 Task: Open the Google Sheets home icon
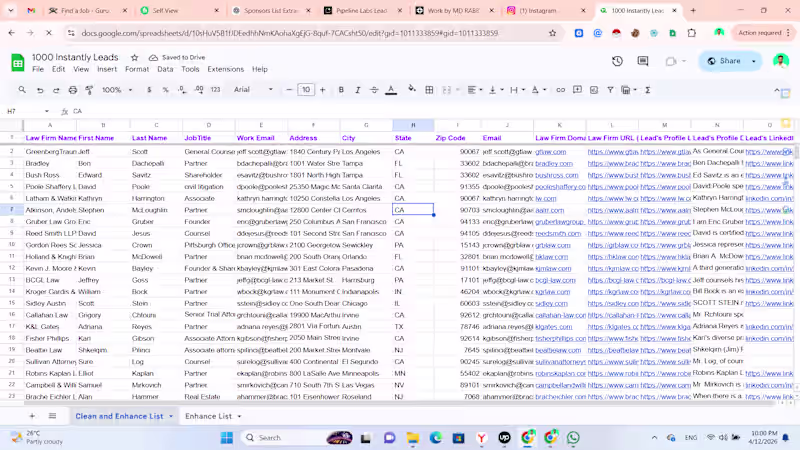tap(18, 62)
